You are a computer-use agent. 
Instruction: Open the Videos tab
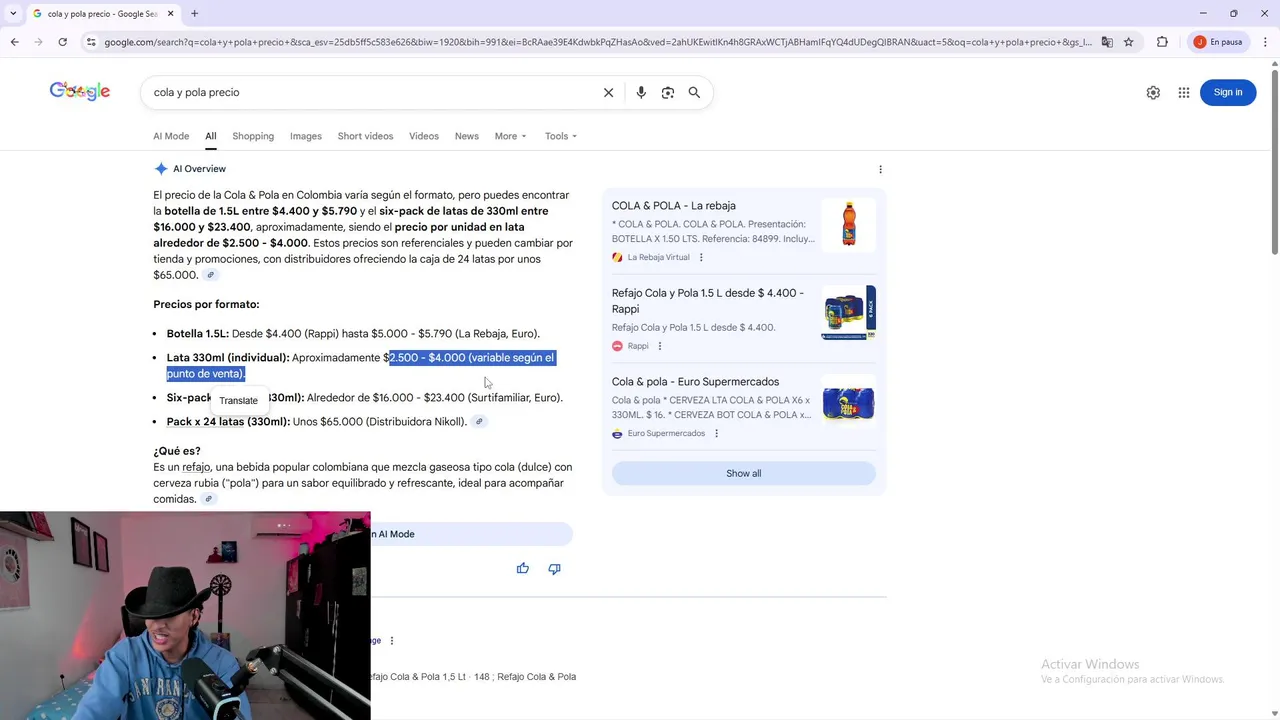[424, 136]
